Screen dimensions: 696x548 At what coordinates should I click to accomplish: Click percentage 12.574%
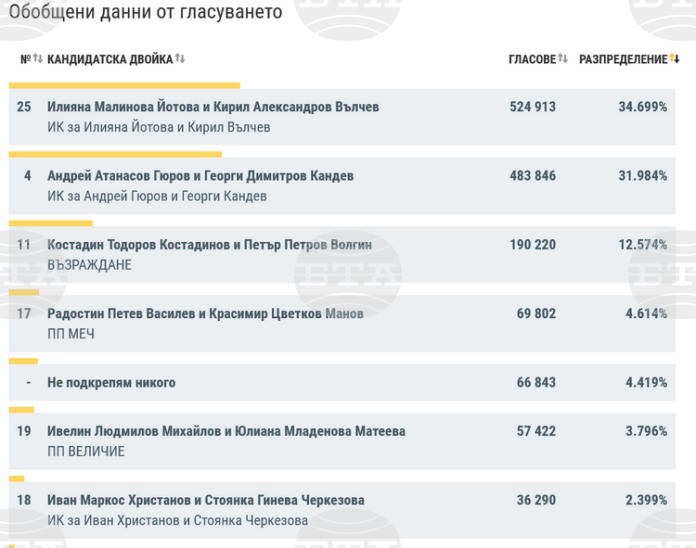point(643,244)
